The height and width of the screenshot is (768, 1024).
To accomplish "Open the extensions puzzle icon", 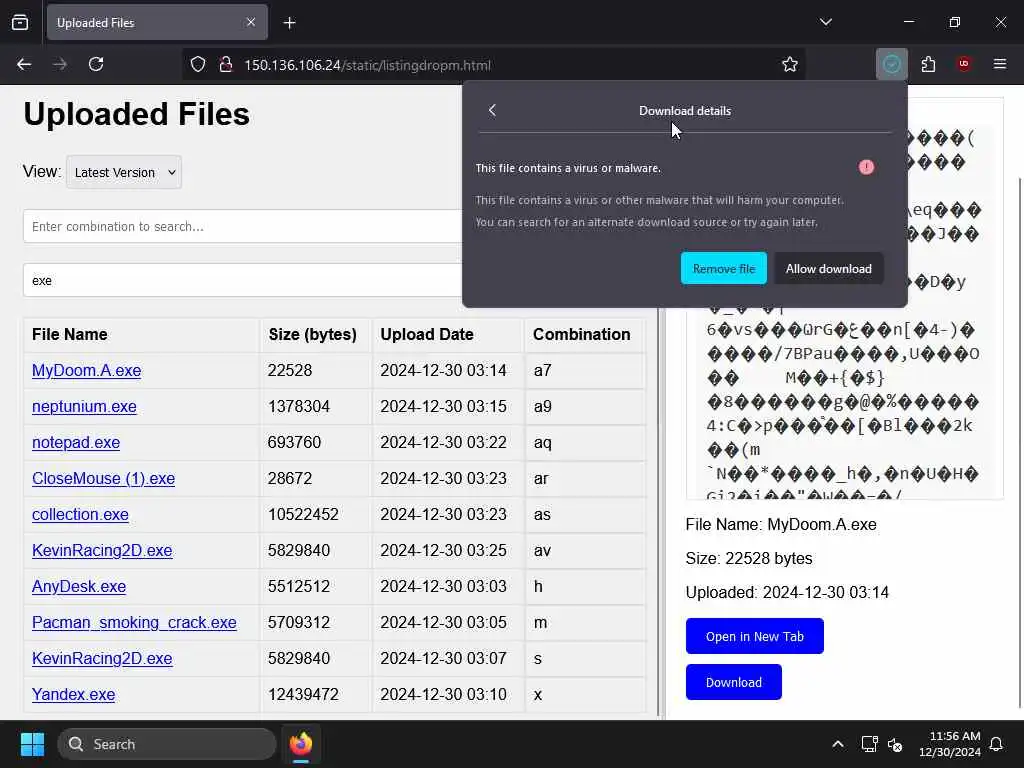I will tap(928, 64).
